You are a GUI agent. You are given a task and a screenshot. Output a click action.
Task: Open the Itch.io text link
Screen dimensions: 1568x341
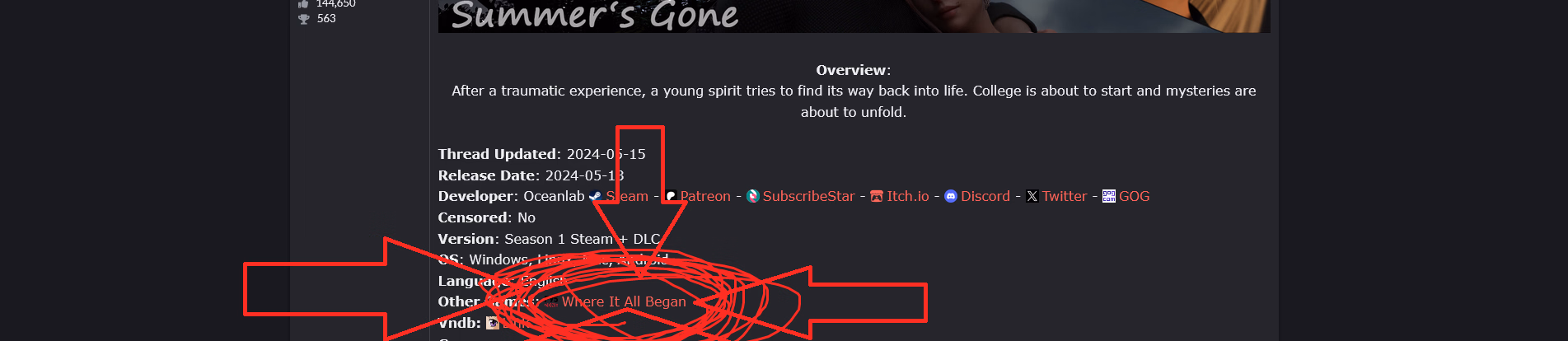coord(908,196)
